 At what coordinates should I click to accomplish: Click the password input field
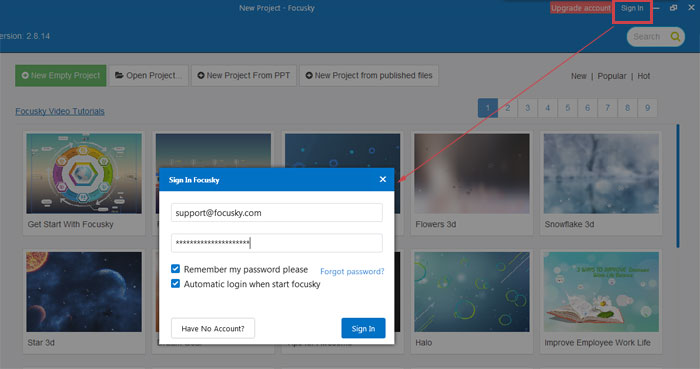coord(277,243)
